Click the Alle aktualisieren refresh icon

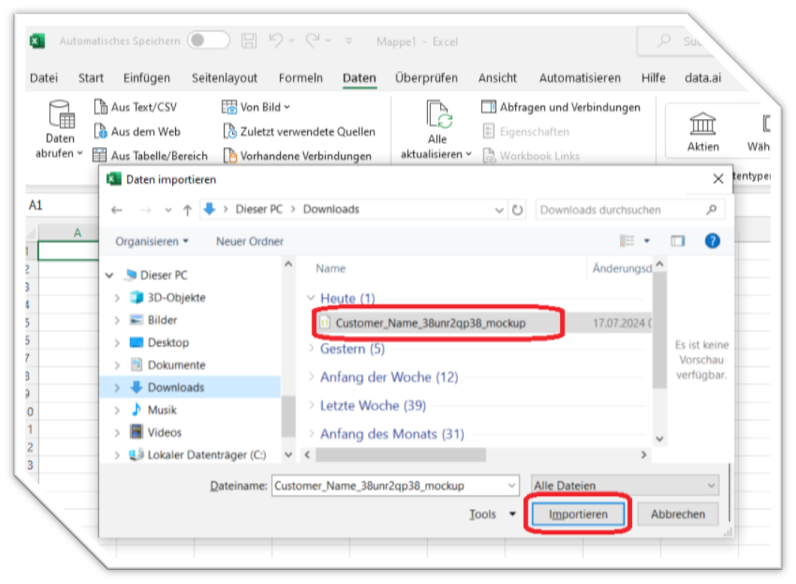437,115
